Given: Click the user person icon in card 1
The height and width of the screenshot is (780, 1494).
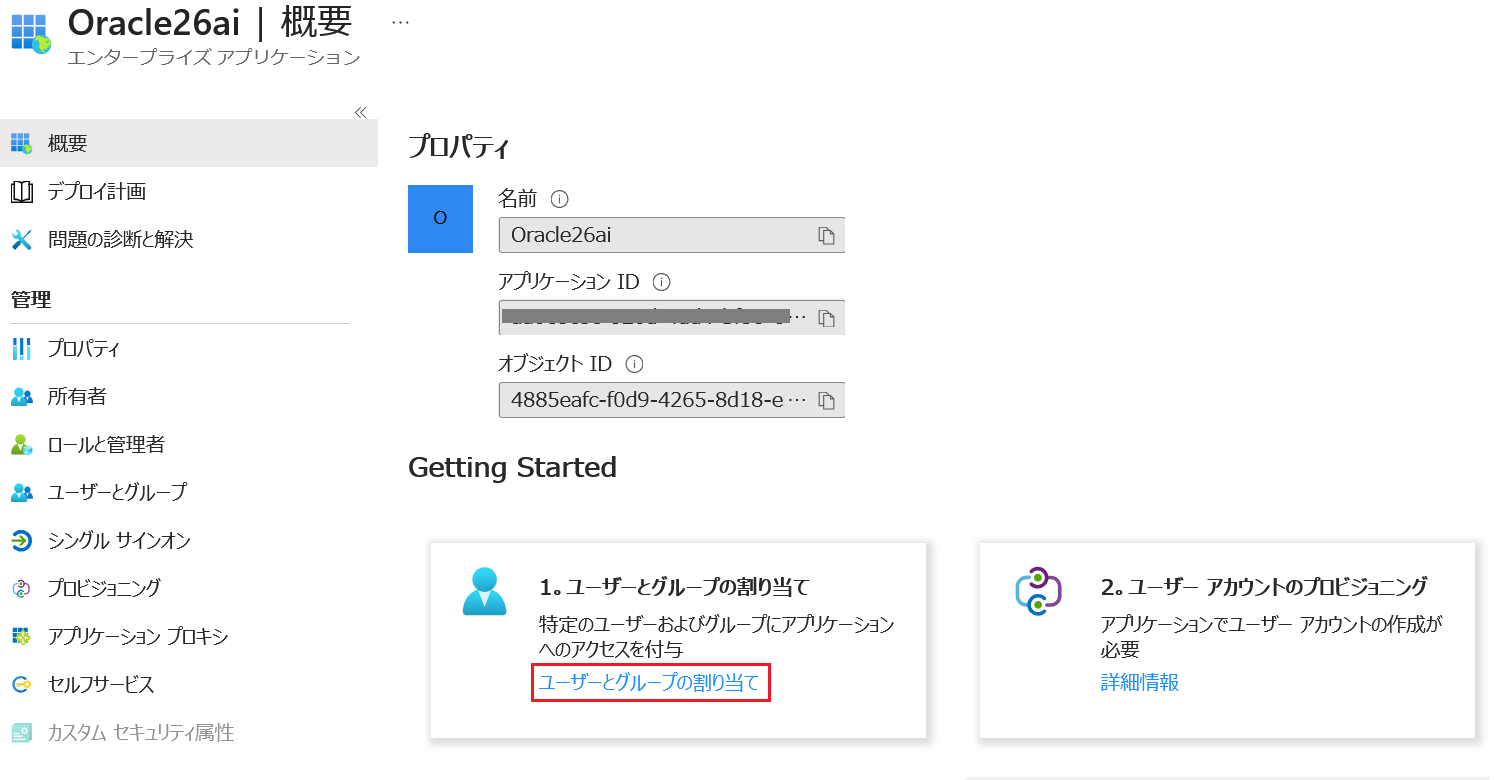Looking at the screenshot, I should click(x=485, y=591).
